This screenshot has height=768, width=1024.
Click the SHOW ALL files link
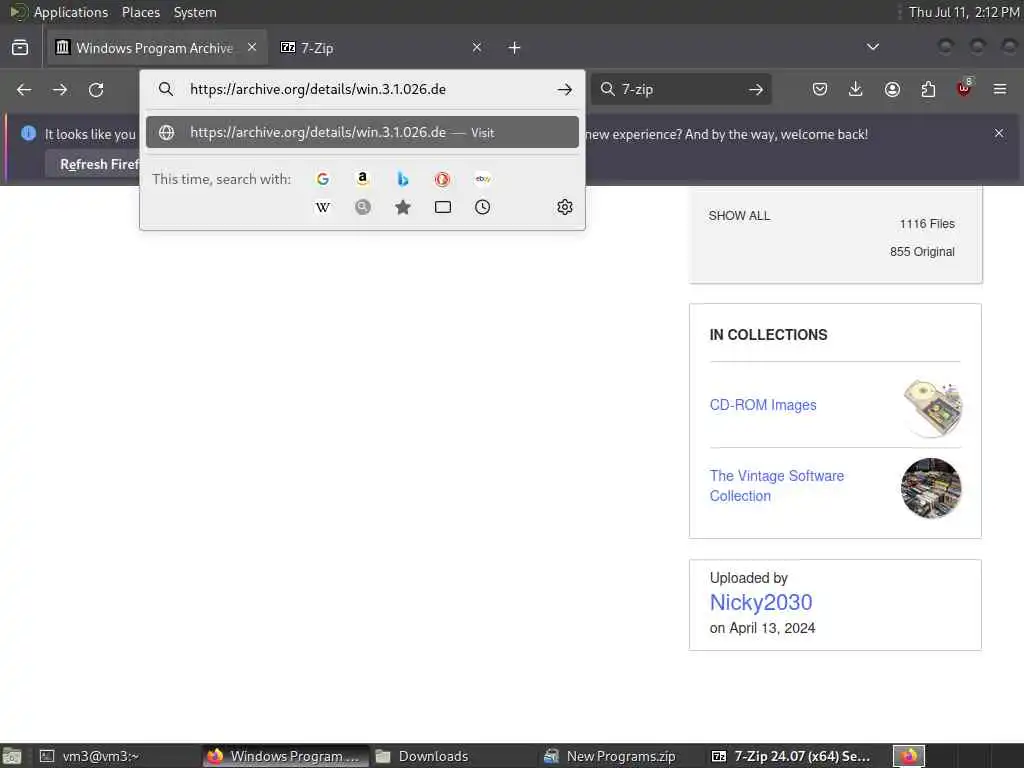point(739,216)
